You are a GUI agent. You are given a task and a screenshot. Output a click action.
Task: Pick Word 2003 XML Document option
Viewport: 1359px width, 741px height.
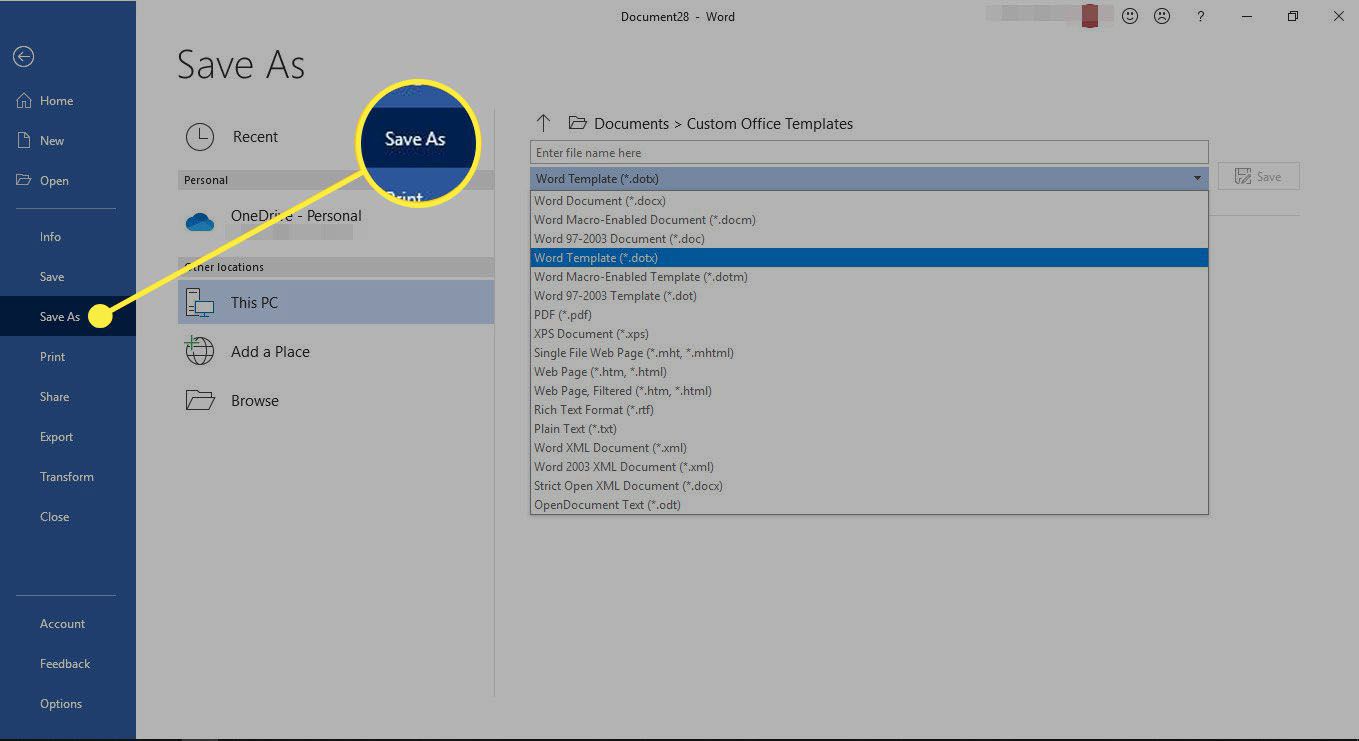tap(869, 467)
